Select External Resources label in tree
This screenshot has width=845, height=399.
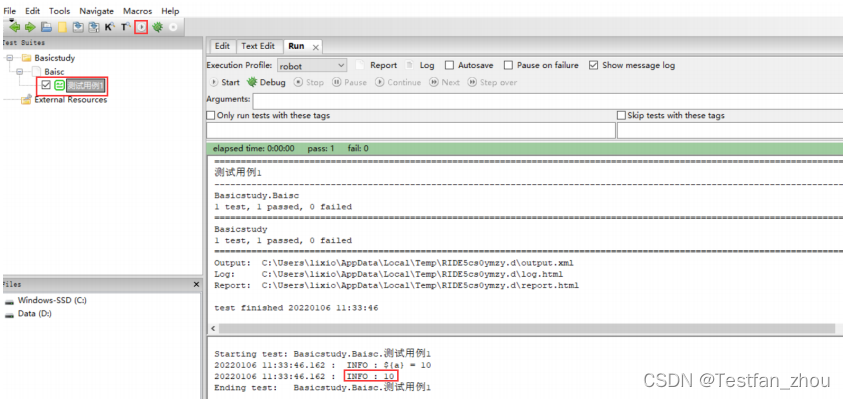click(x=71, y=100)
